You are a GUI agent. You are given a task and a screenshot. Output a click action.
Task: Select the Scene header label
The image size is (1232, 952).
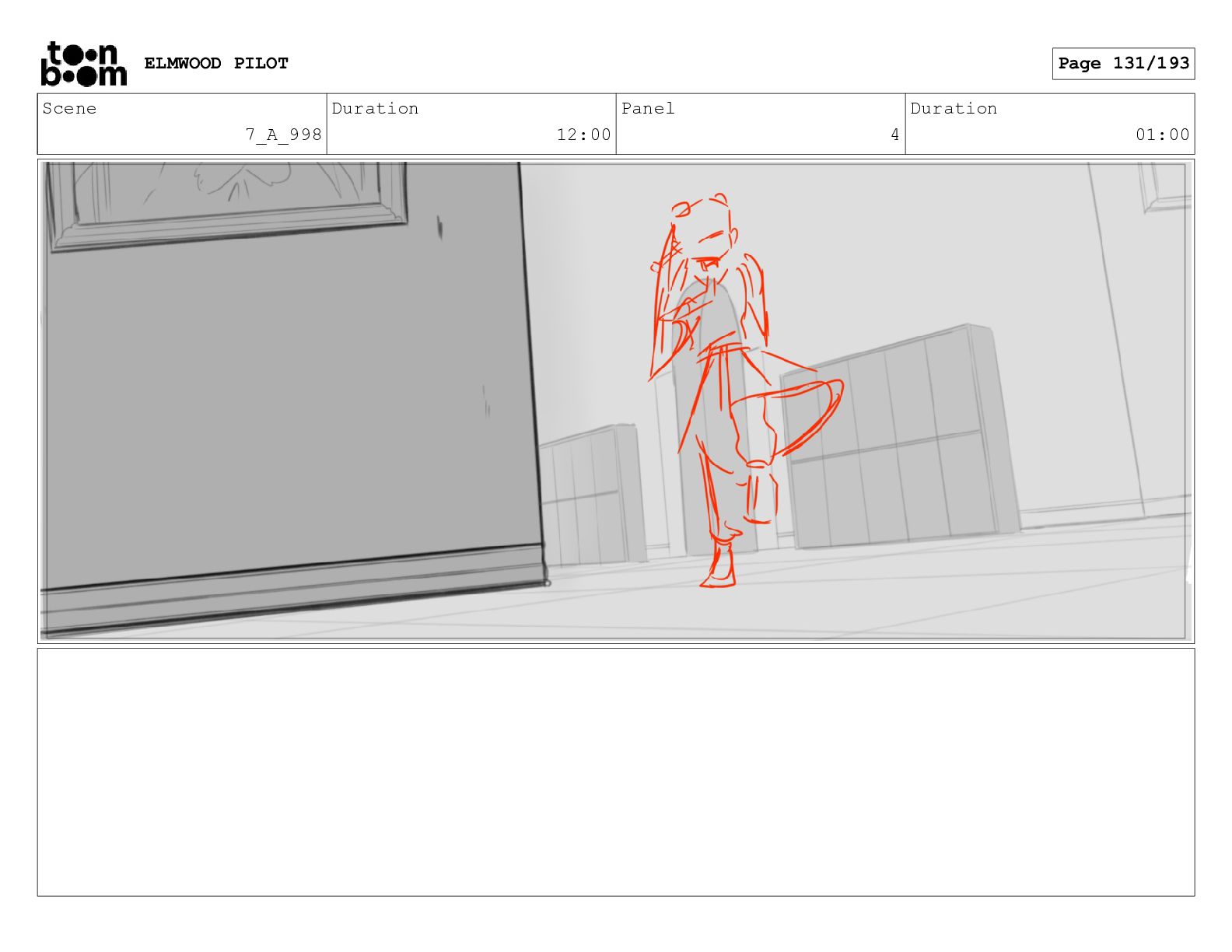(69, 108)
